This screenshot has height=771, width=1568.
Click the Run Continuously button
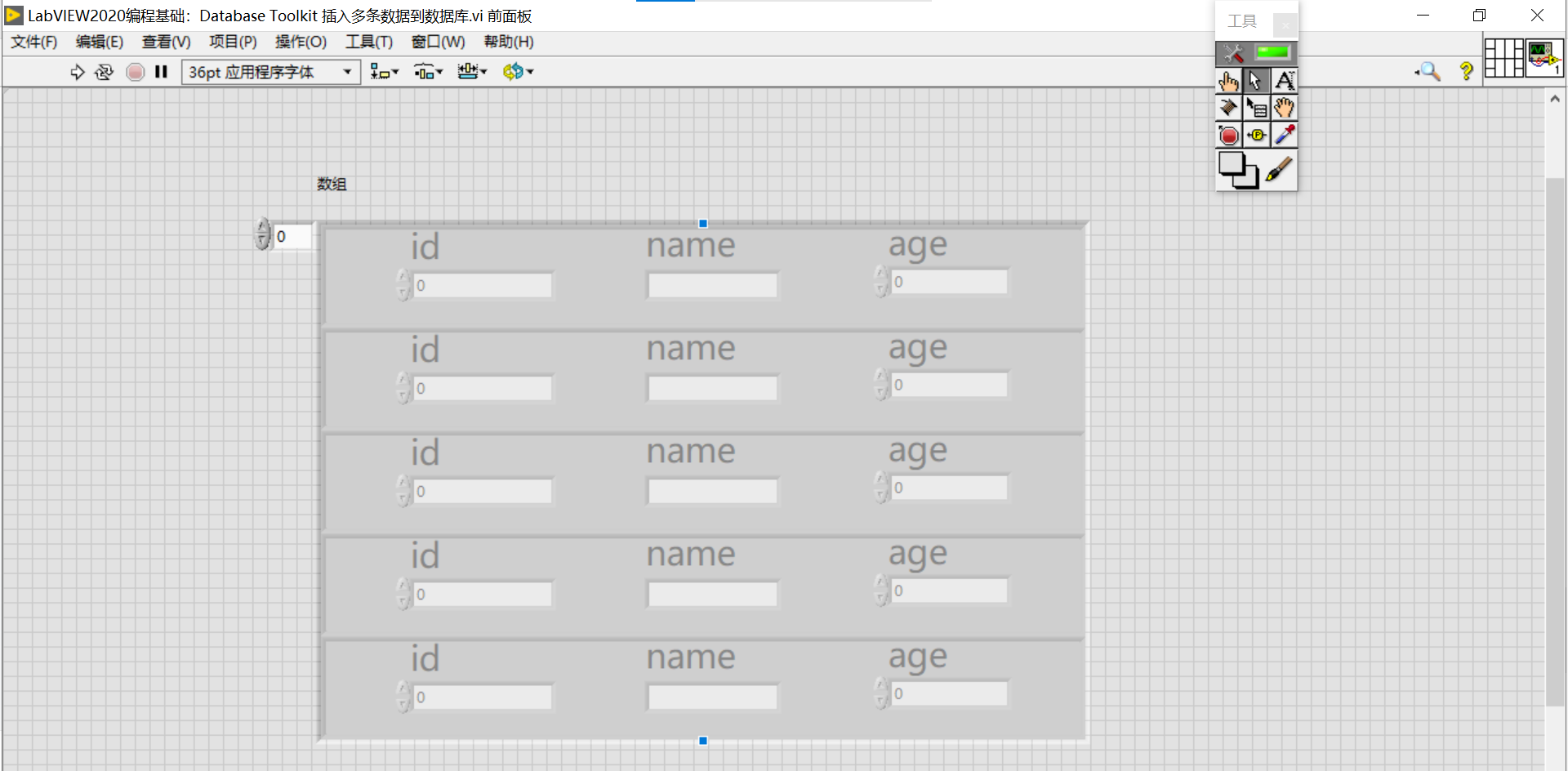coord(105,72)
